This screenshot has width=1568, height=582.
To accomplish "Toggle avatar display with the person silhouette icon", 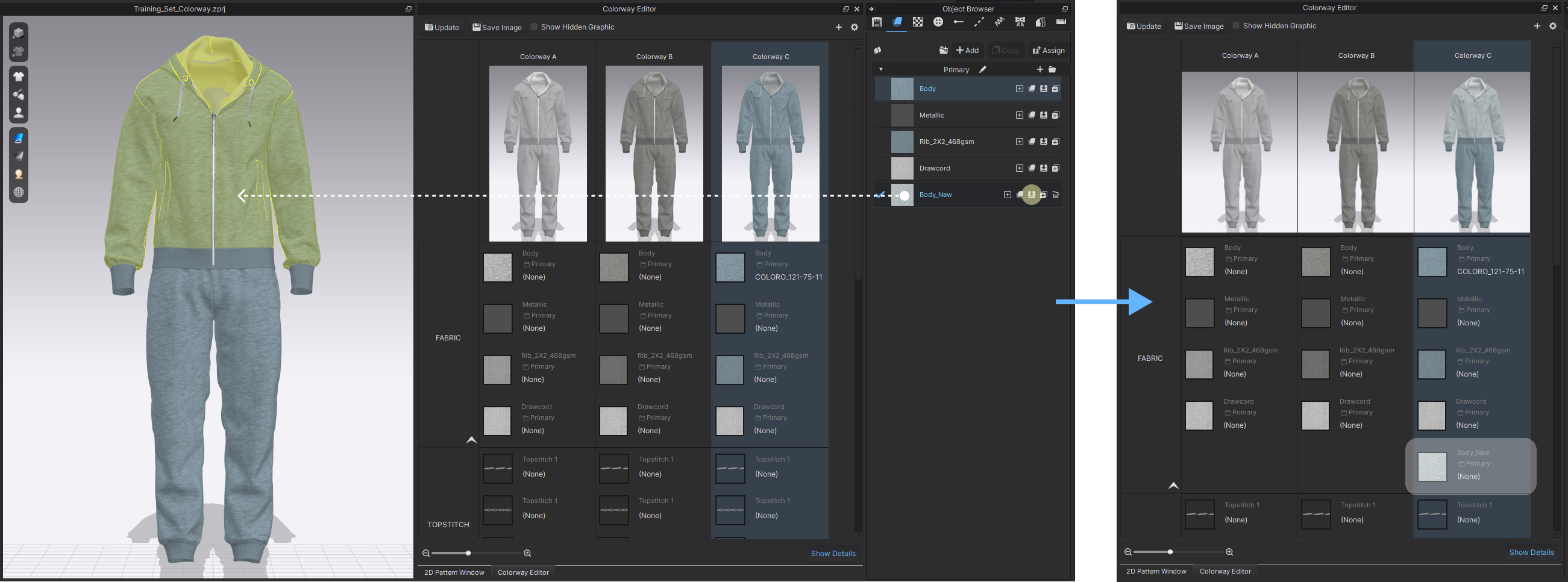I will click(x=18, y=113).
